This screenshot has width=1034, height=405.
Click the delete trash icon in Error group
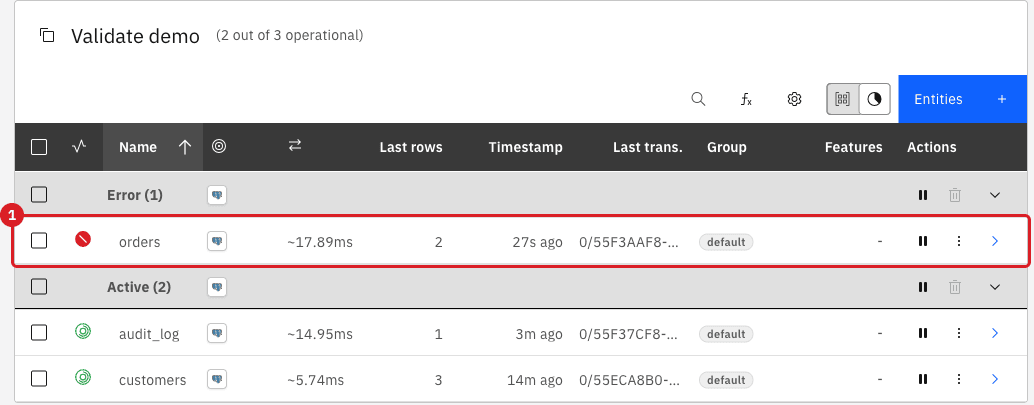(955, 195)
